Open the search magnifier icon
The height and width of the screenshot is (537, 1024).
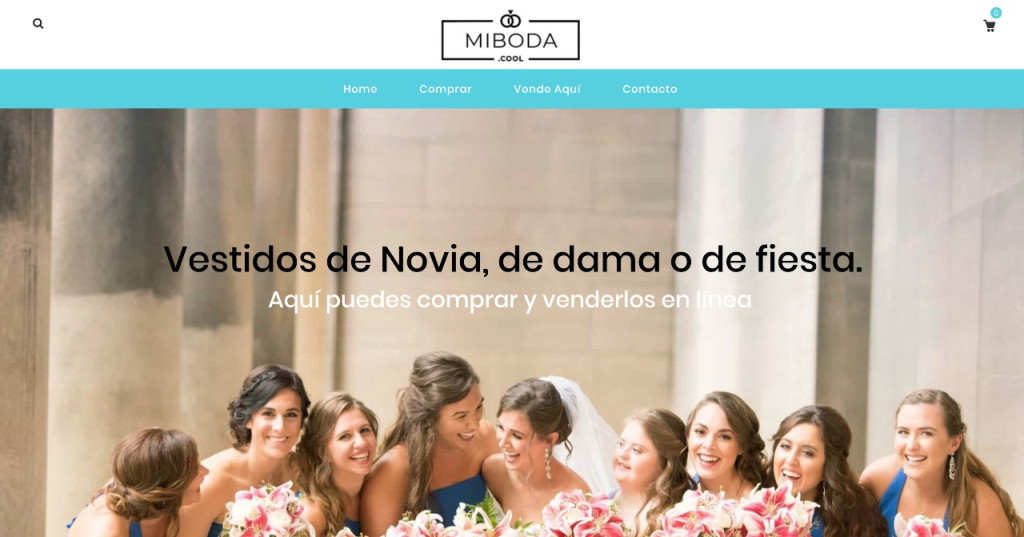coord(38,24)
